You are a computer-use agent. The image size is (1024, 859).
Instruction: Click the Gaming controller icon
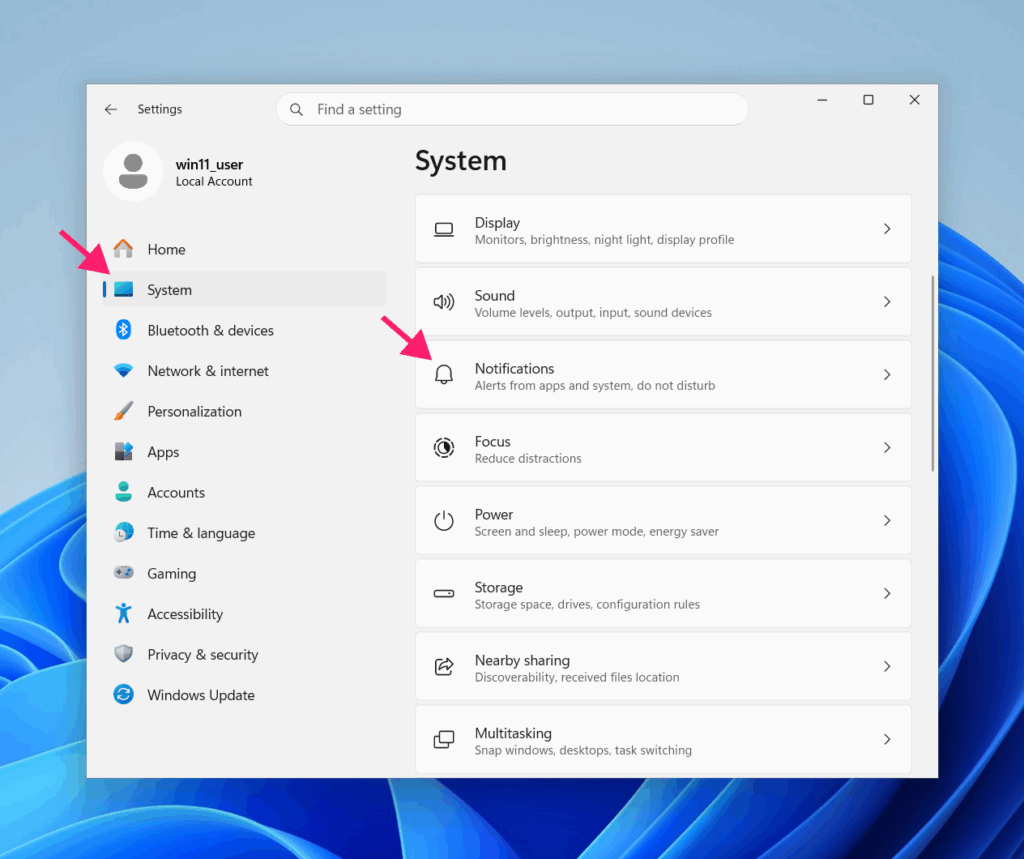coord(123,573)
